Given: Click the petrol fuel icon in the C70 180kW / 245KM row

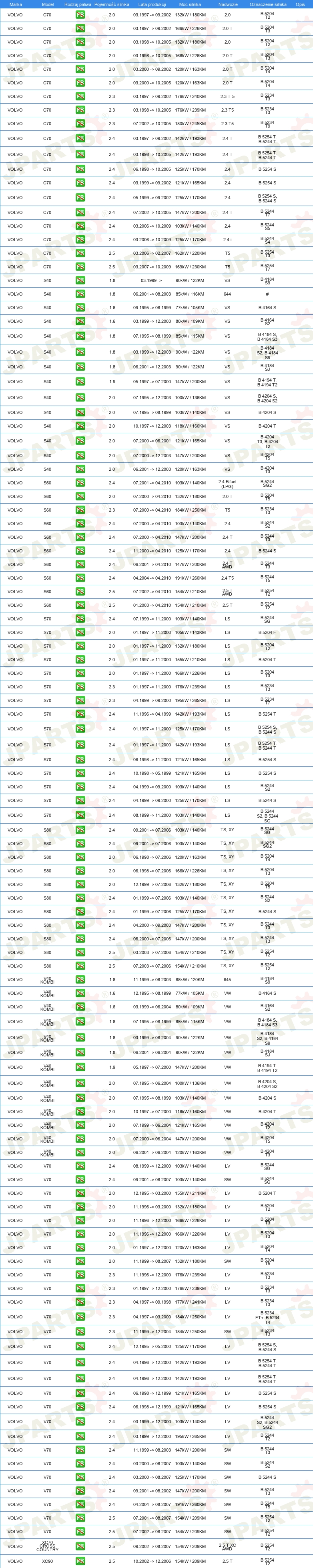Looking at the screenshot, I should coord(80,124).
